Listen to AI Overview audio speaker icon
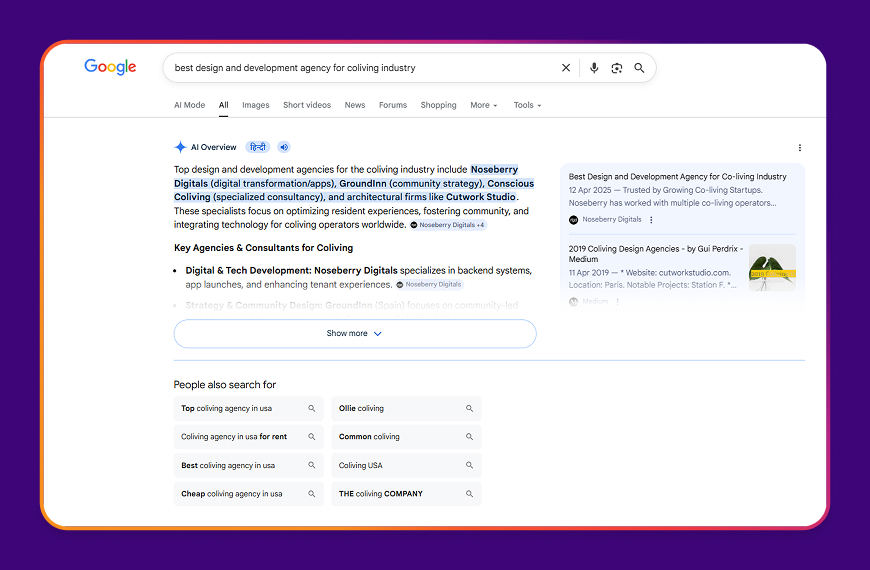 coord(284,147)
